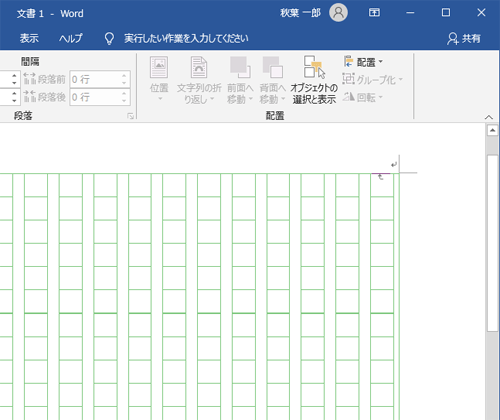
Task: Click the 段落後 spacing icon
Action: 29,96
